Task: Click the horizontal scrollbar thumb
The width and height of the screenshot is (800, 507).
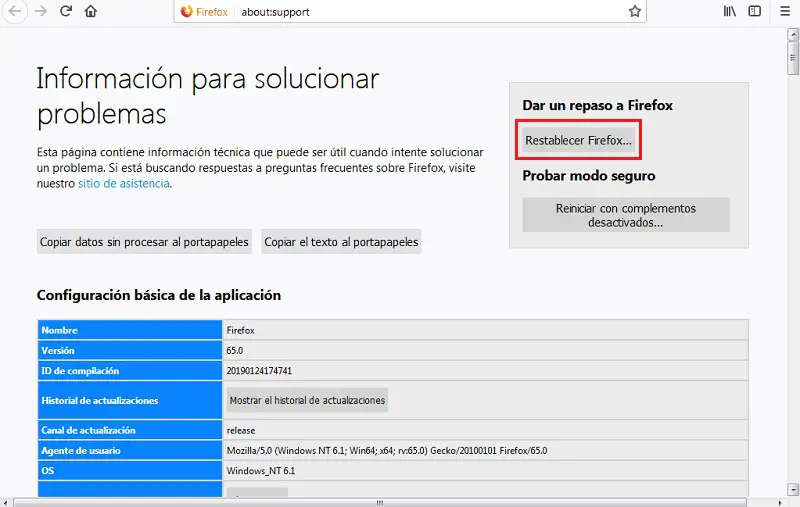Action: pyautogui.click(x=380, y=503)
